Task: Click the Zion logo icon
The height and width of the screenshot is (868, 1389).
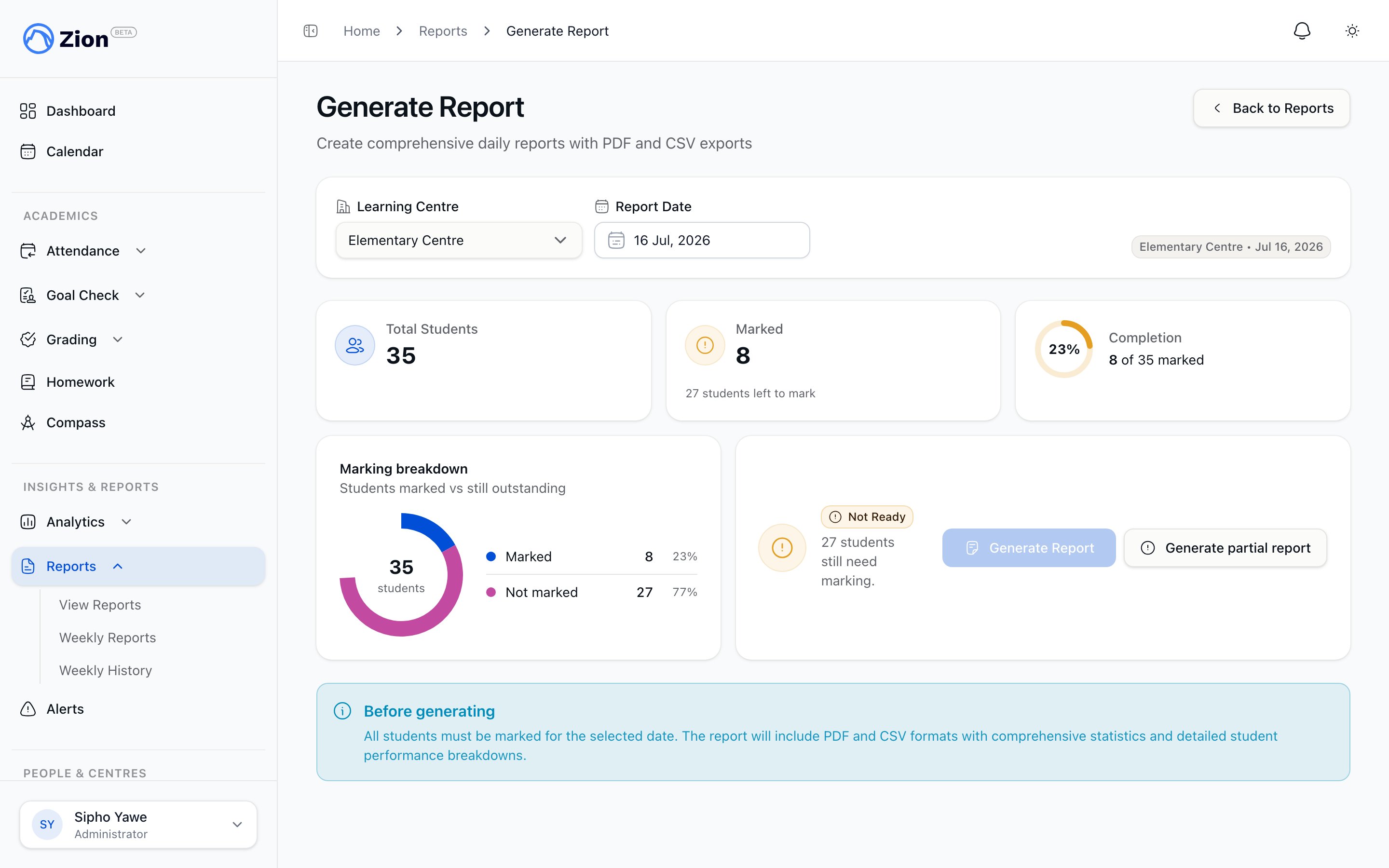Action: tap(38, 39)
